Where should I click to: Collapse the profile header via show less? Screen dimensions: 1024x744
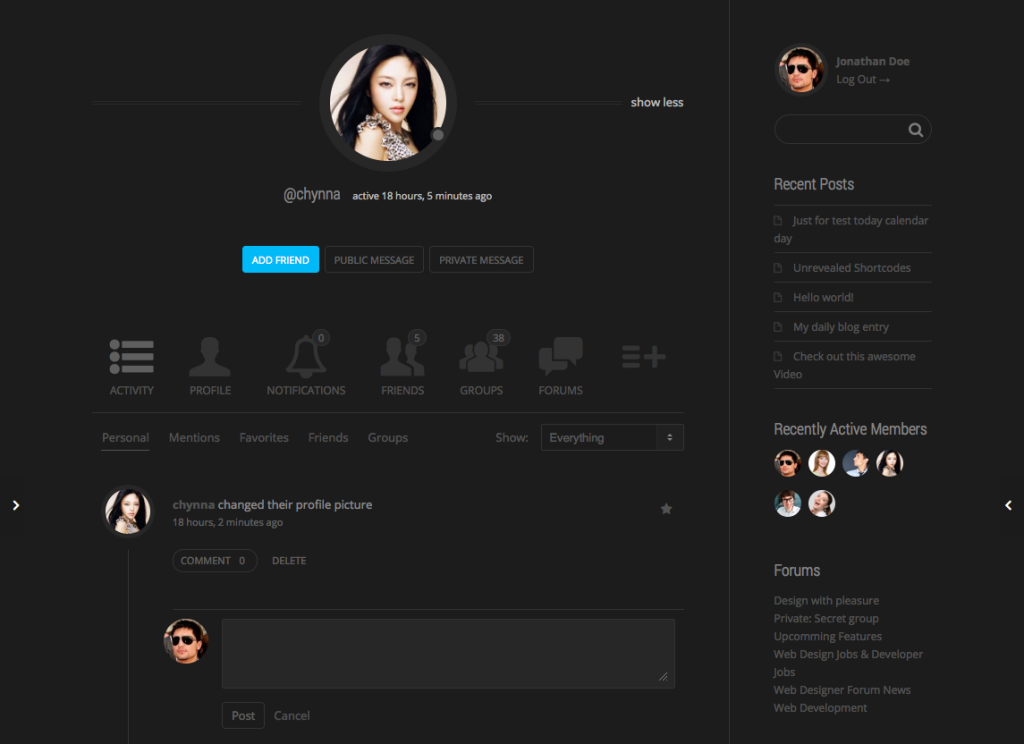point(656,102)
